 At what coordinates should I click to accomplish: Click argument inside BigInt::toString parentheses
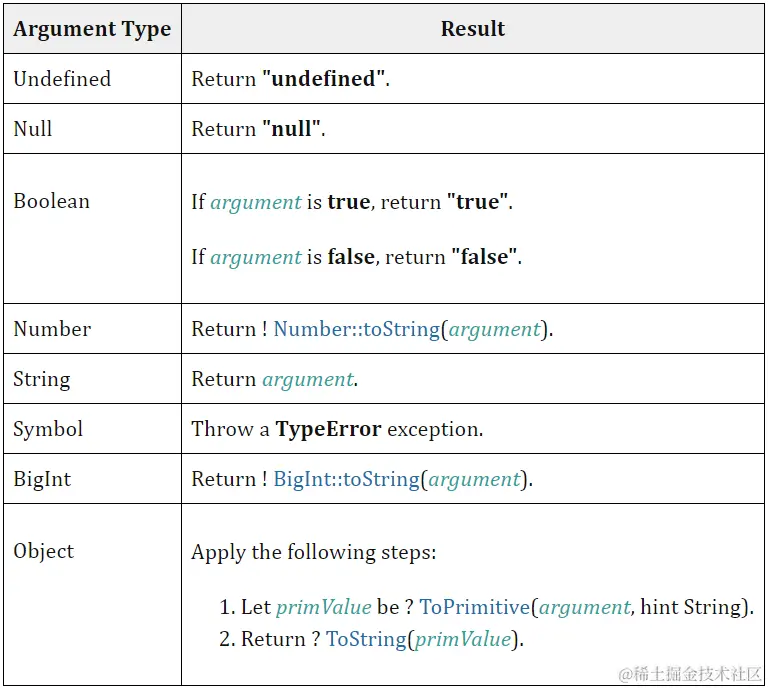coord(475,479)
